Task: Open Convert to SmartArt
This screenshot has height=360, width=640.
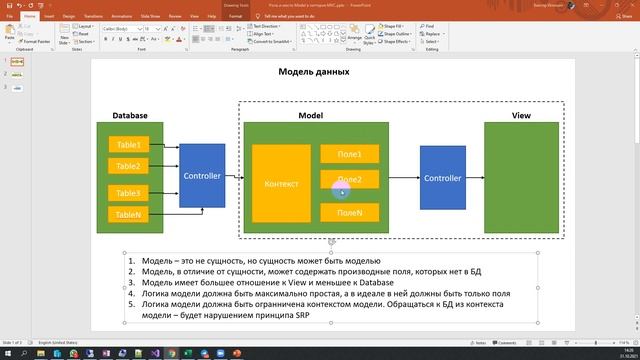Action: click(x=269, y=41)
